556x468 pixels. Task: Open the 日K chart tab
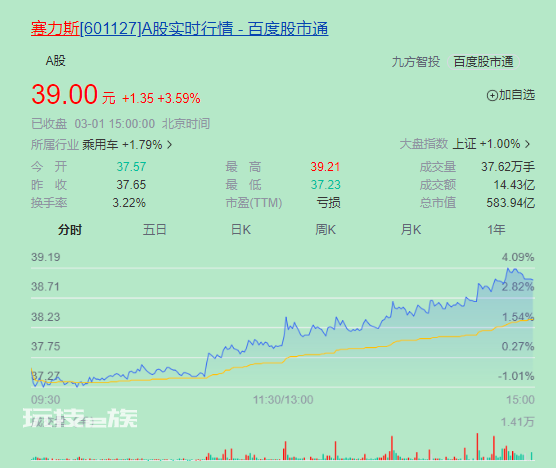click(x=241, y=230)
